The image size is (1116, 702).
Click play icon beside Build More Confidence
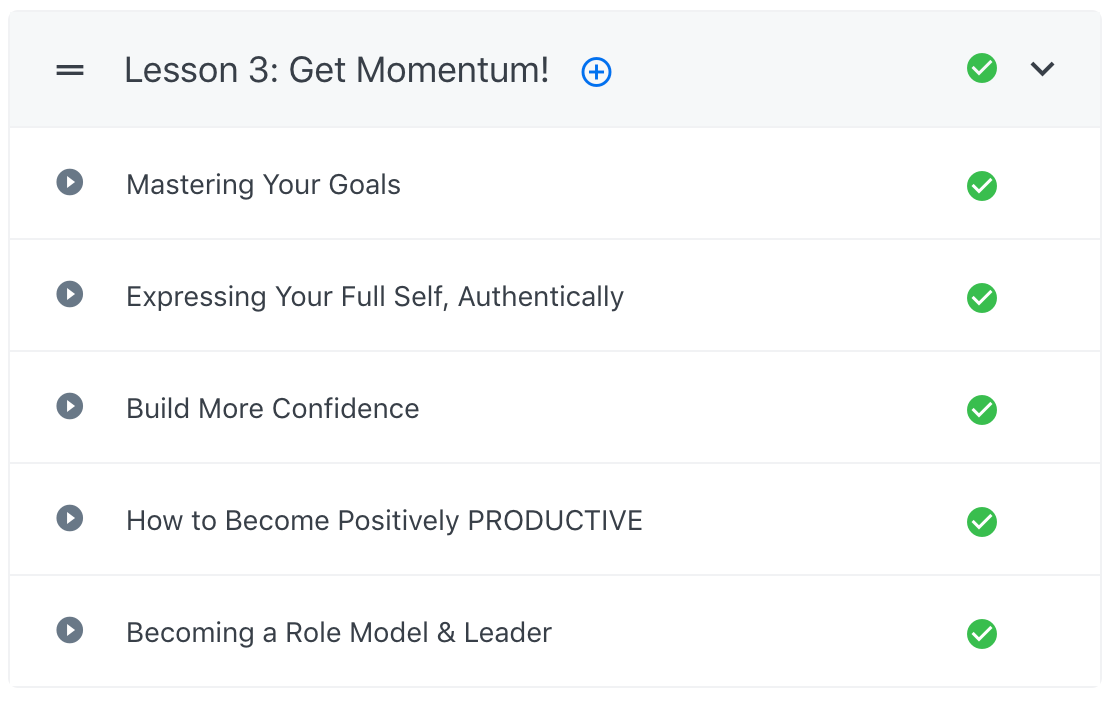click(x=69, y=407)
